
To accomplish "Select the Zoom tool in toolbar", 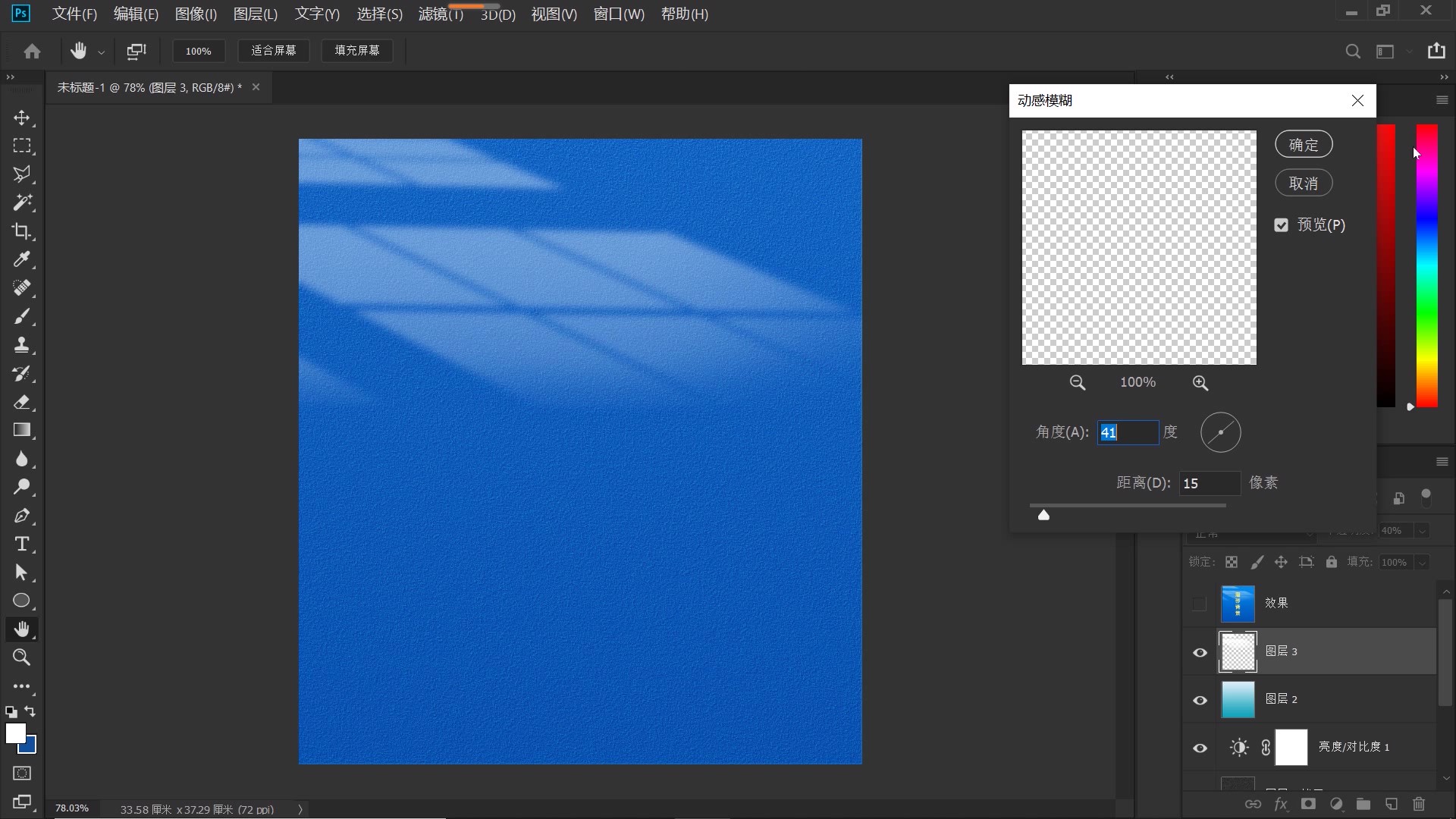I will coord(21,657).
